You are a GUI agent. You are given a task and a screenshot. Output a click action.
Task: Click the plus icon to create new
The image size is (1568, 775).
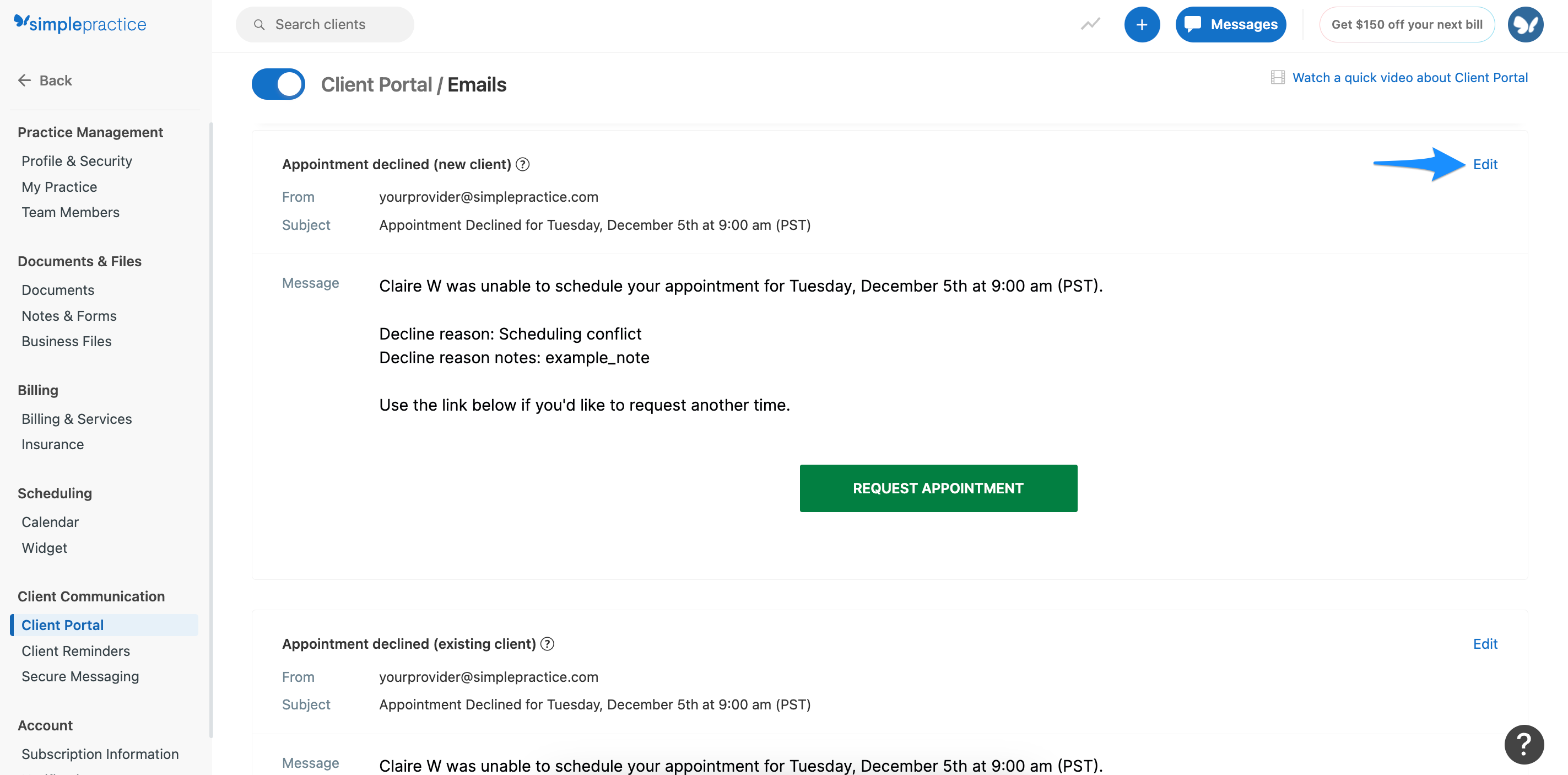tap(1142, 24)
